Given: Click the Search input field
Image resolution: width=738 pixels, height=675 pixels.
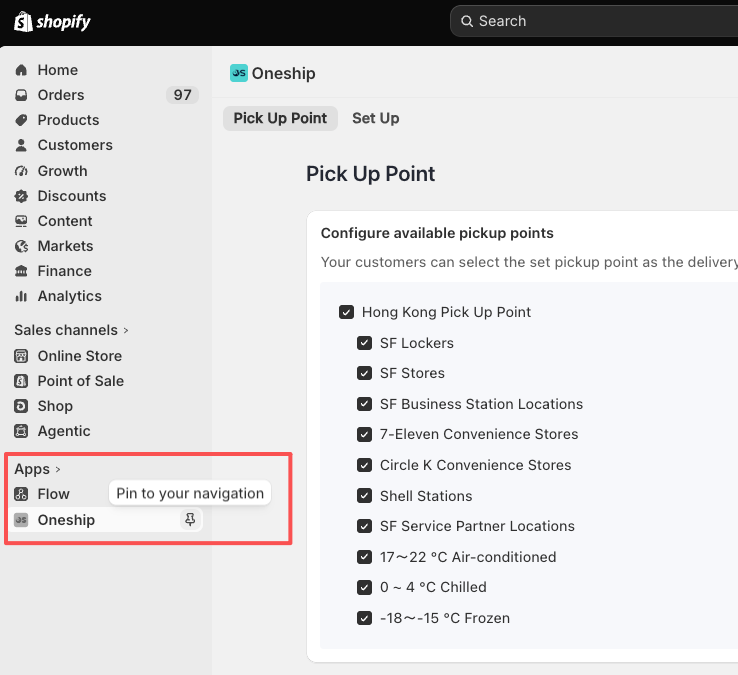Looking at the screenshot, I should click(594, 21).
